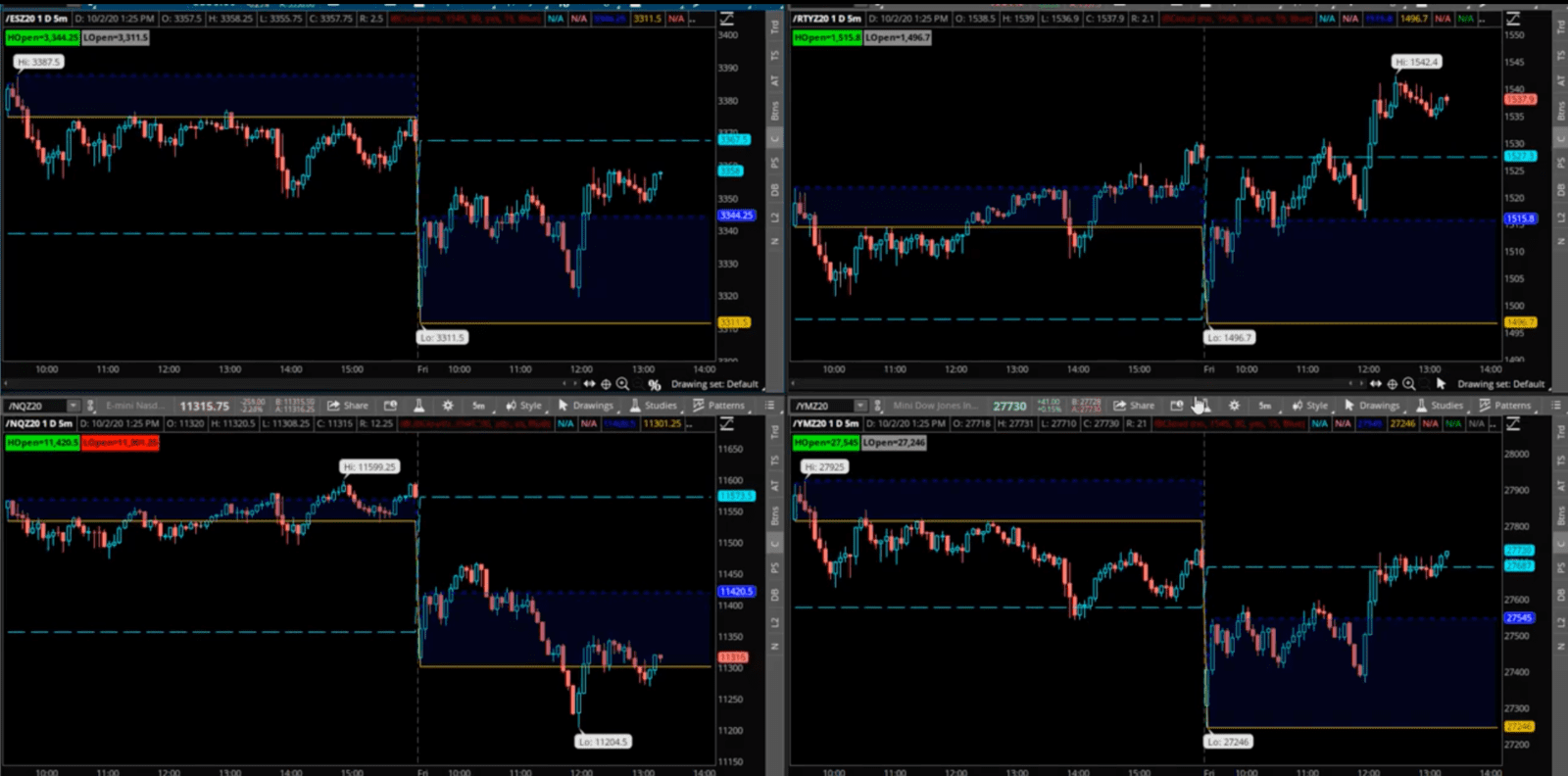Viewport: 1568px width, 776px height.
Task: Open the Share menu in /NQZ20 toolbar
Action: click(x=348, y=406)
